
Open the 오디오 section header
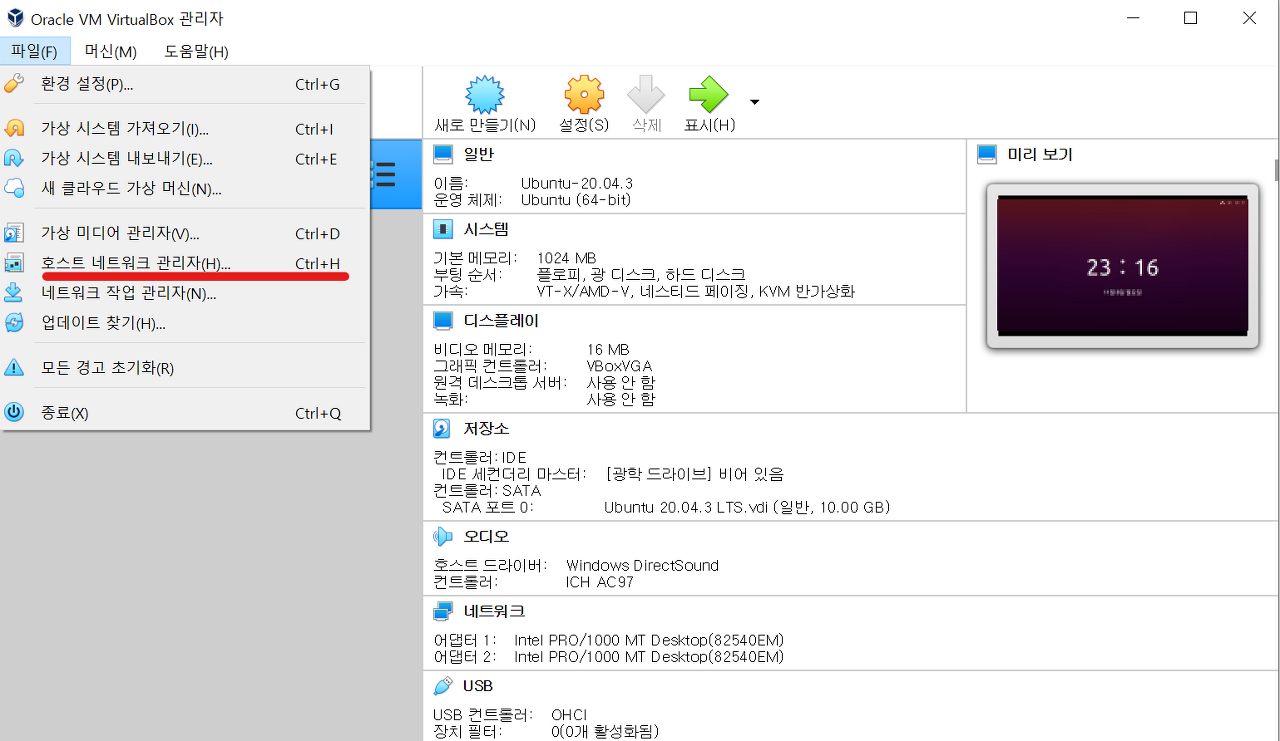point(486,536)
